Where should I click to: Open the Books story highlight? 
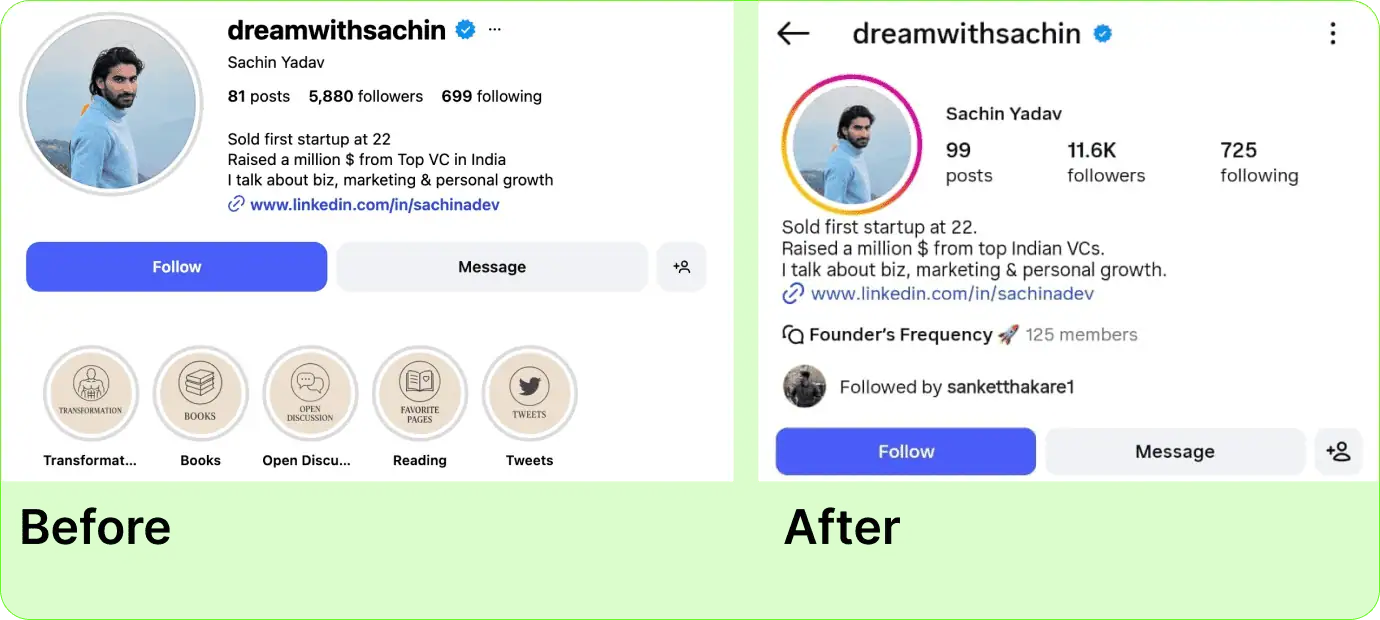[x=200, y=393]
